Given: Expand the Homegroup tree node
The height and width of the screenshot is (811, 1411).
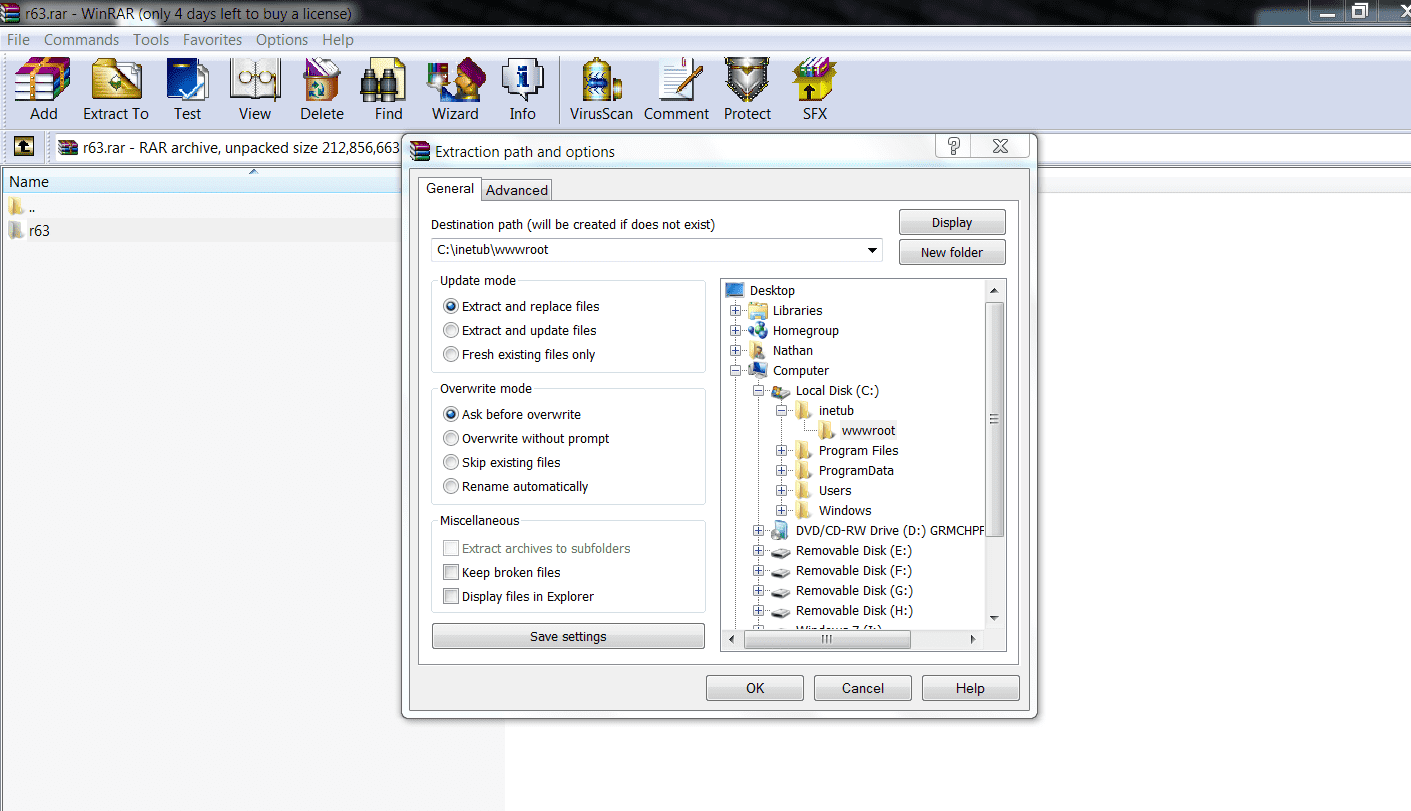Looking at the screenshot, I should coord(736,330).
